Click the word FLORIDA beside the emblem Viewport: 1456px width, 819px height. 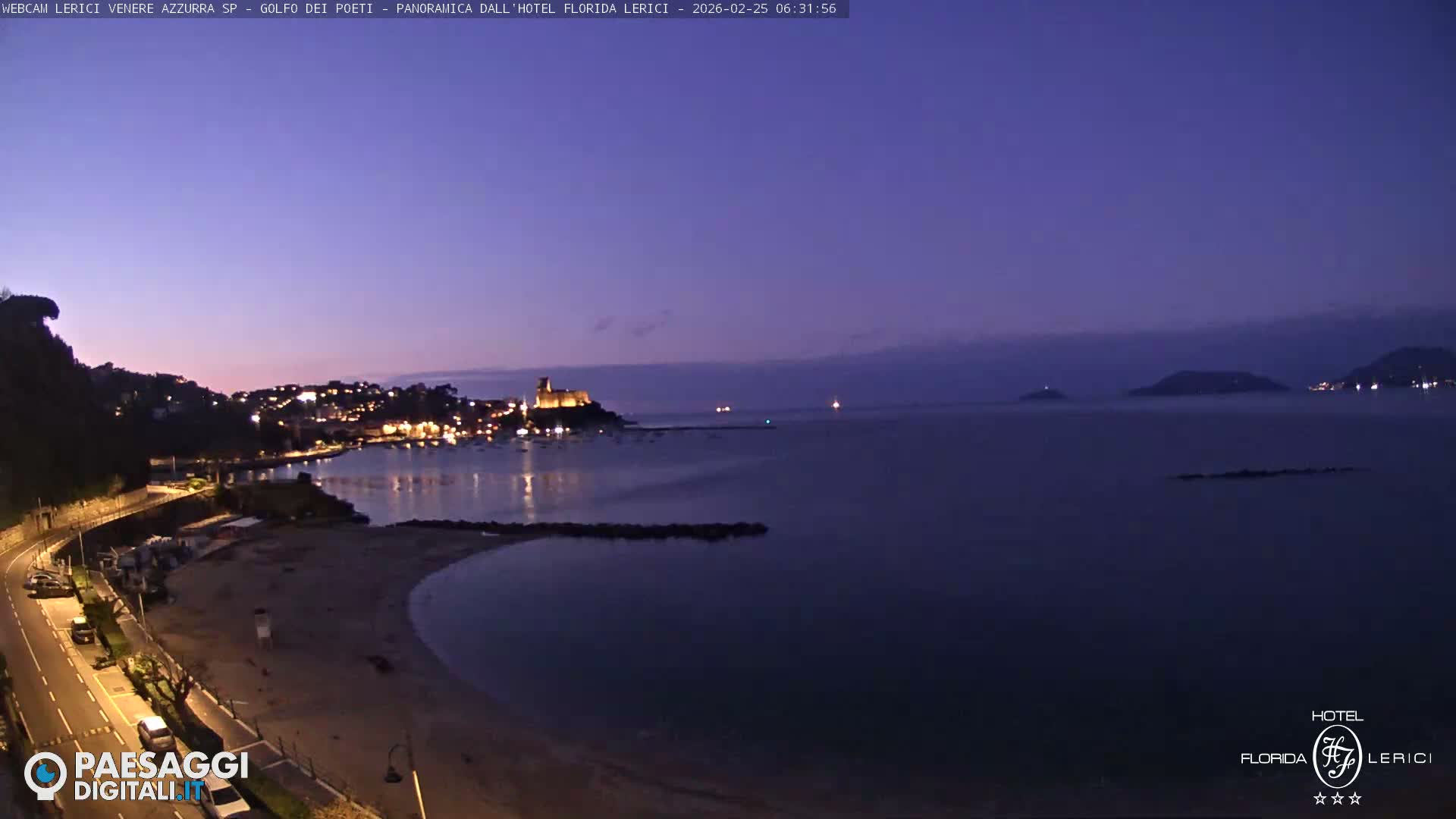coord(1273,758)
